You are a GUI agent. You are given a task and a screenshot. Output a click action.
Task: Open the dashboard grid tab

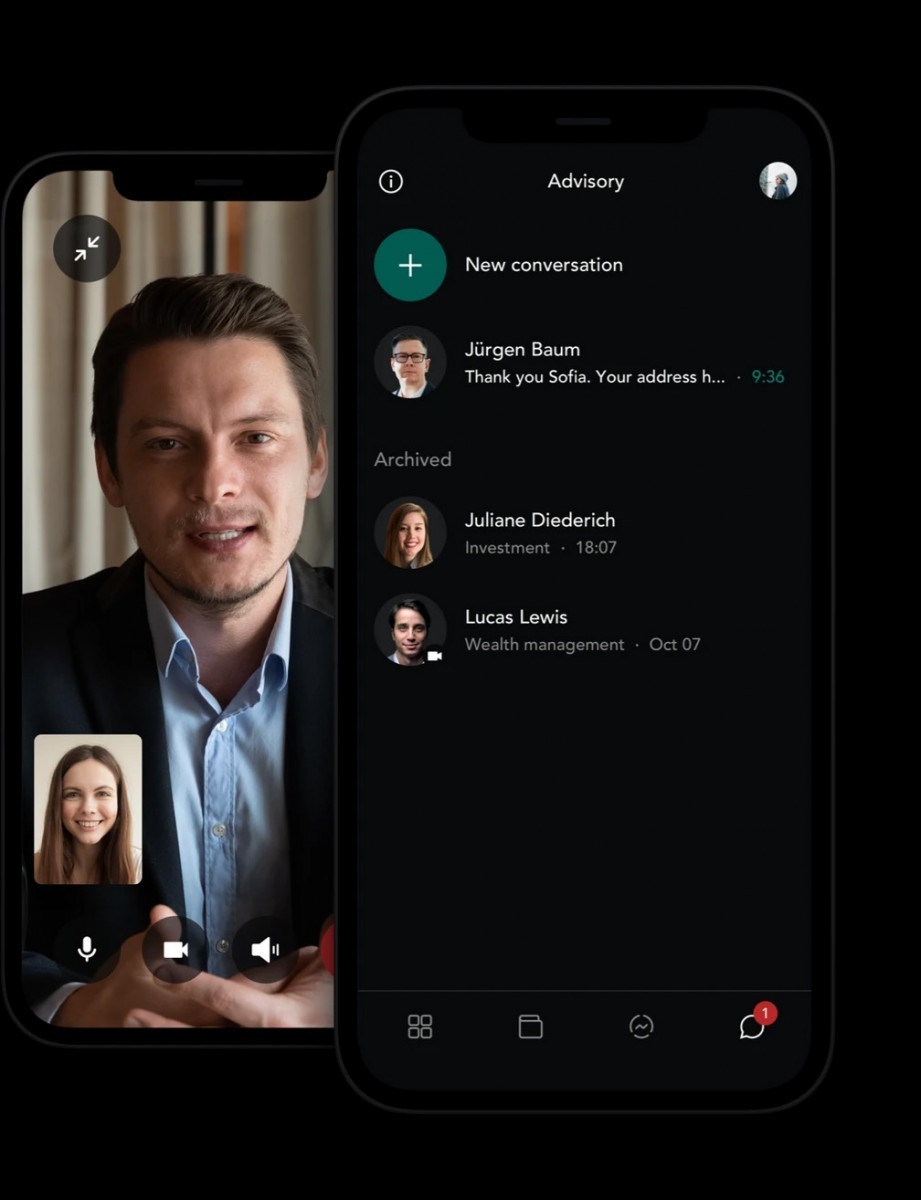pos(420,1026)
